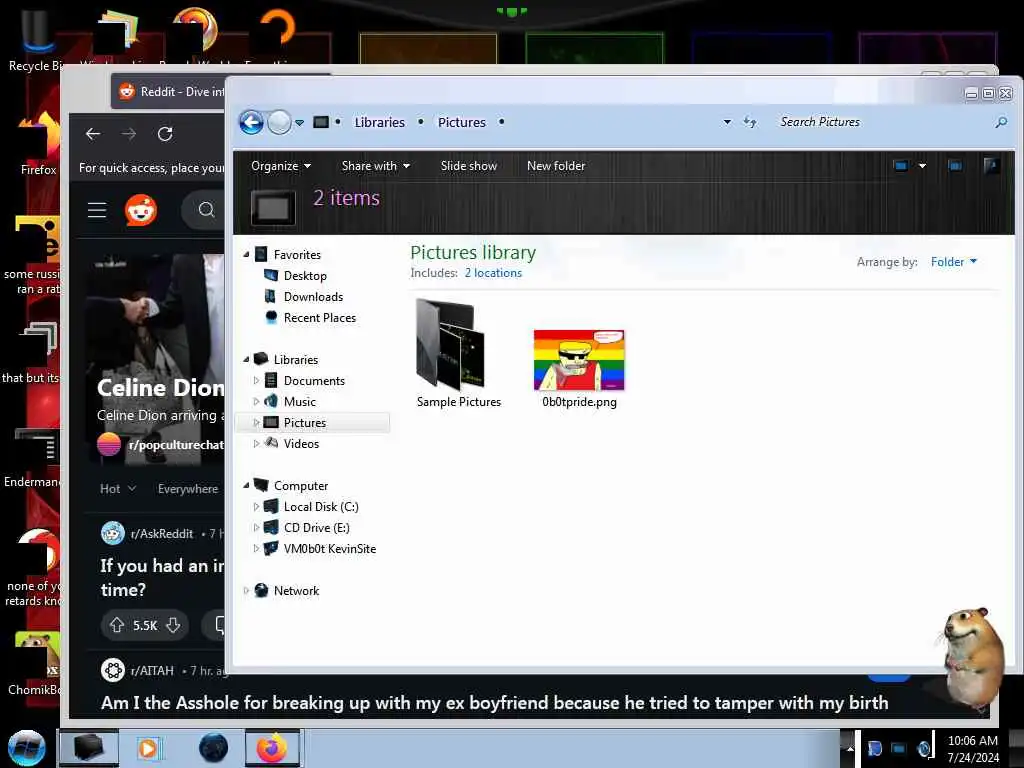Reload the Reddit page in Firefox
1024x768 pixels.
tap(165, 134)
